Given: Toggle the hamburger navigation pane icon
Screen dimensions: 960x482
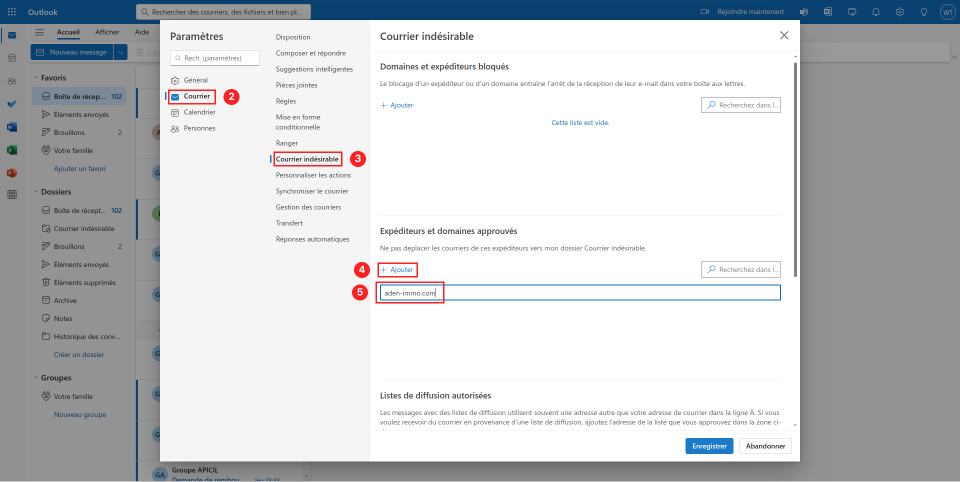Looking at the screenshot, I should [39, 32].
